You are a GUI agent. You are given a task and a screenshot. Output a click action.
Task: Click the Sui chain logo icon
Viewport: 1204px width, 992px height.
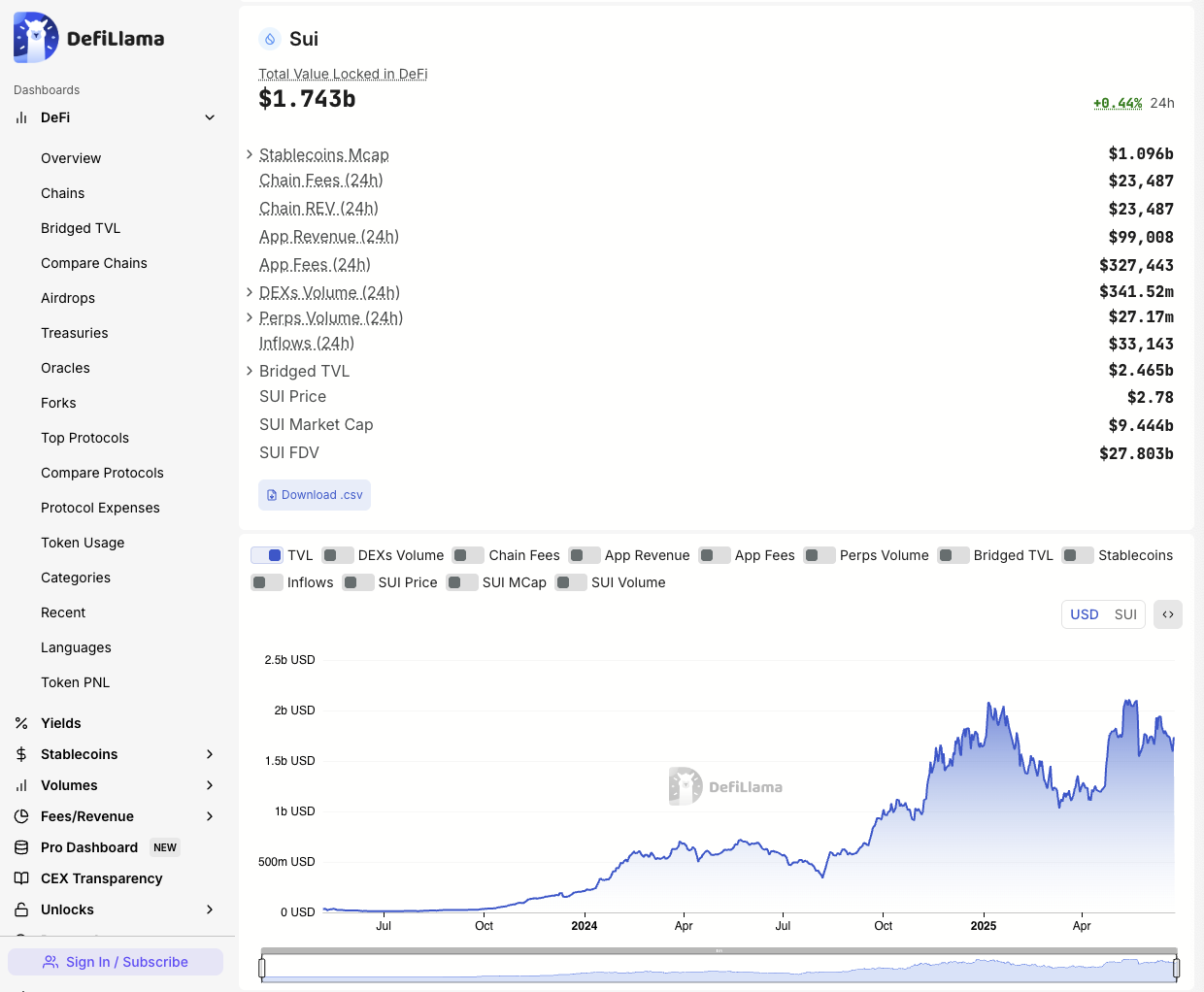pos(270,39)
